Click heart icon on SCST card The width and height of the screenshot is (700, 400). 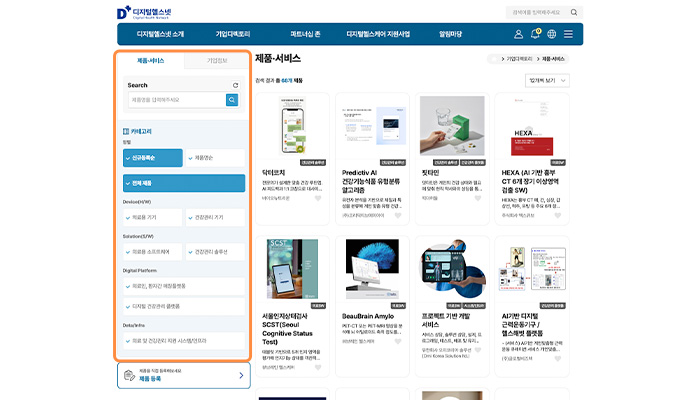[x=318, y=367]
